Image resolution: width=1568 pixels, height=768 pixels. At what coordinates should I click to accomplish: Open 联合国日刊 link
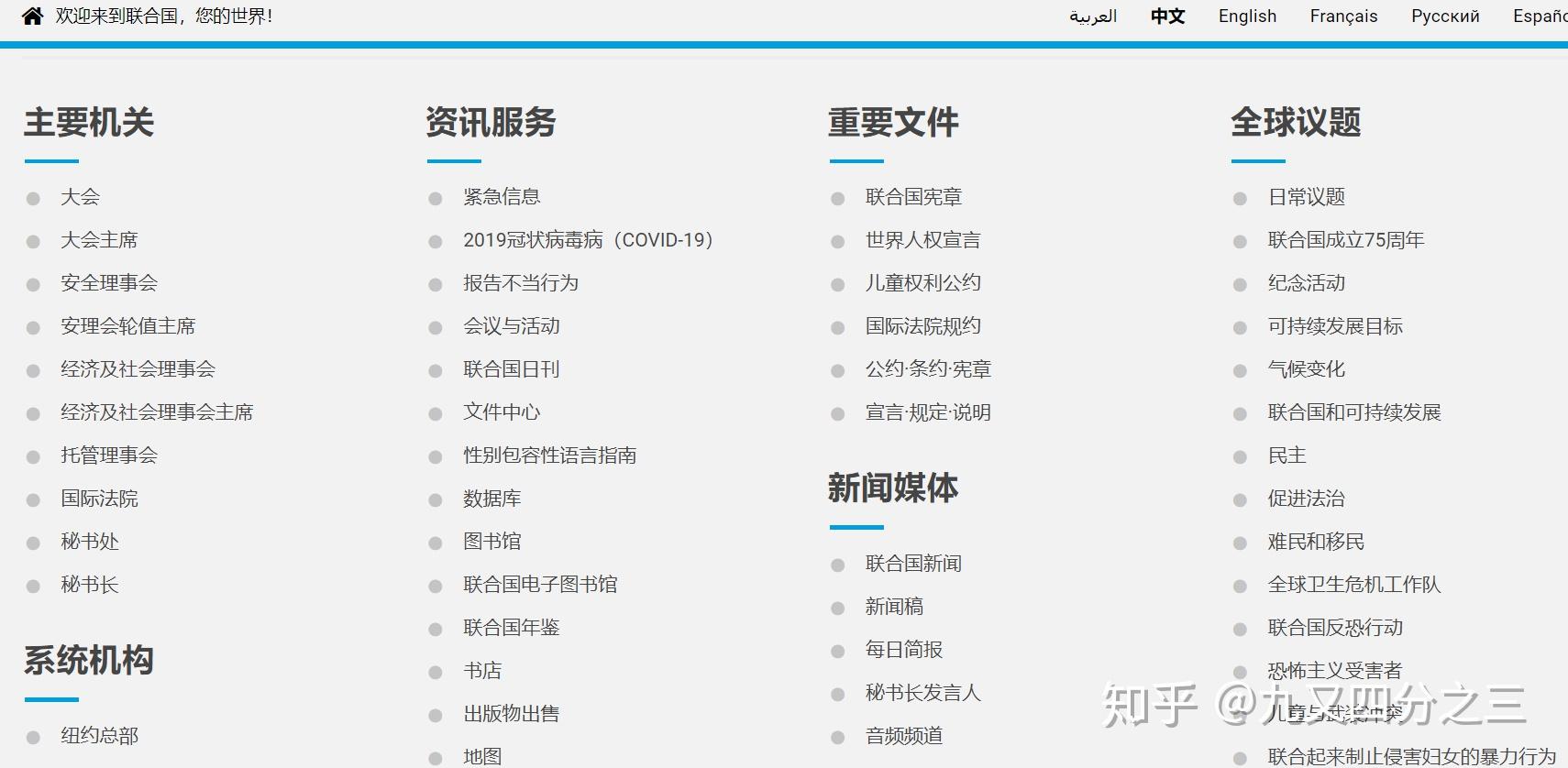(x=512, y=369)
